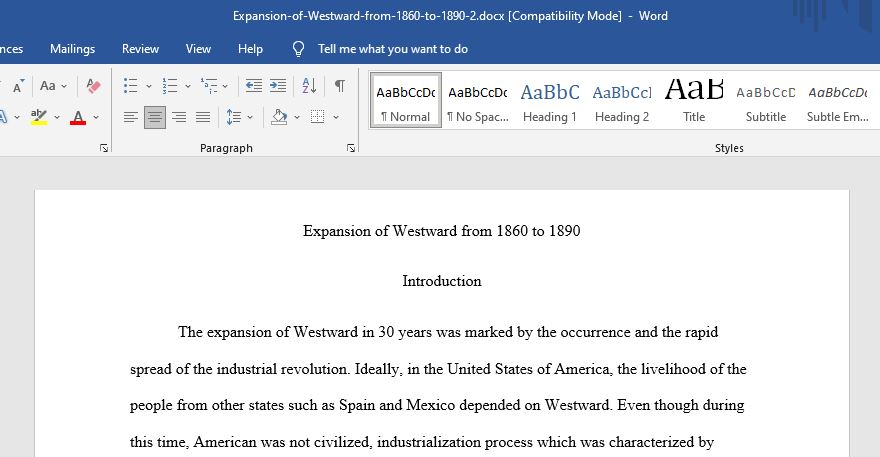Open Font dialog launcher
The width and height of the screenshot is (880, 457).
coord(104,148)
